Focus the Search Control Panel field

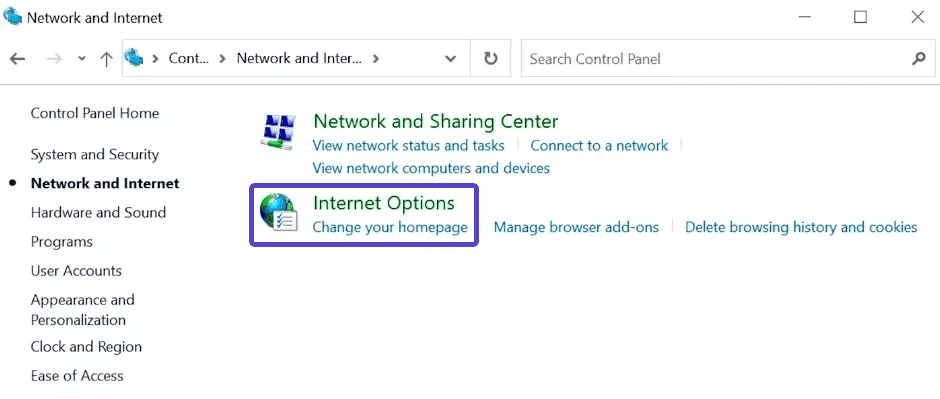[713, 59]
